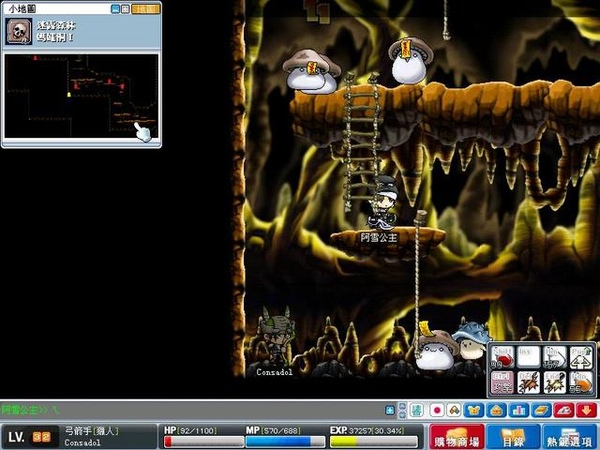Toggle the chat window expand button

(390, 410)
